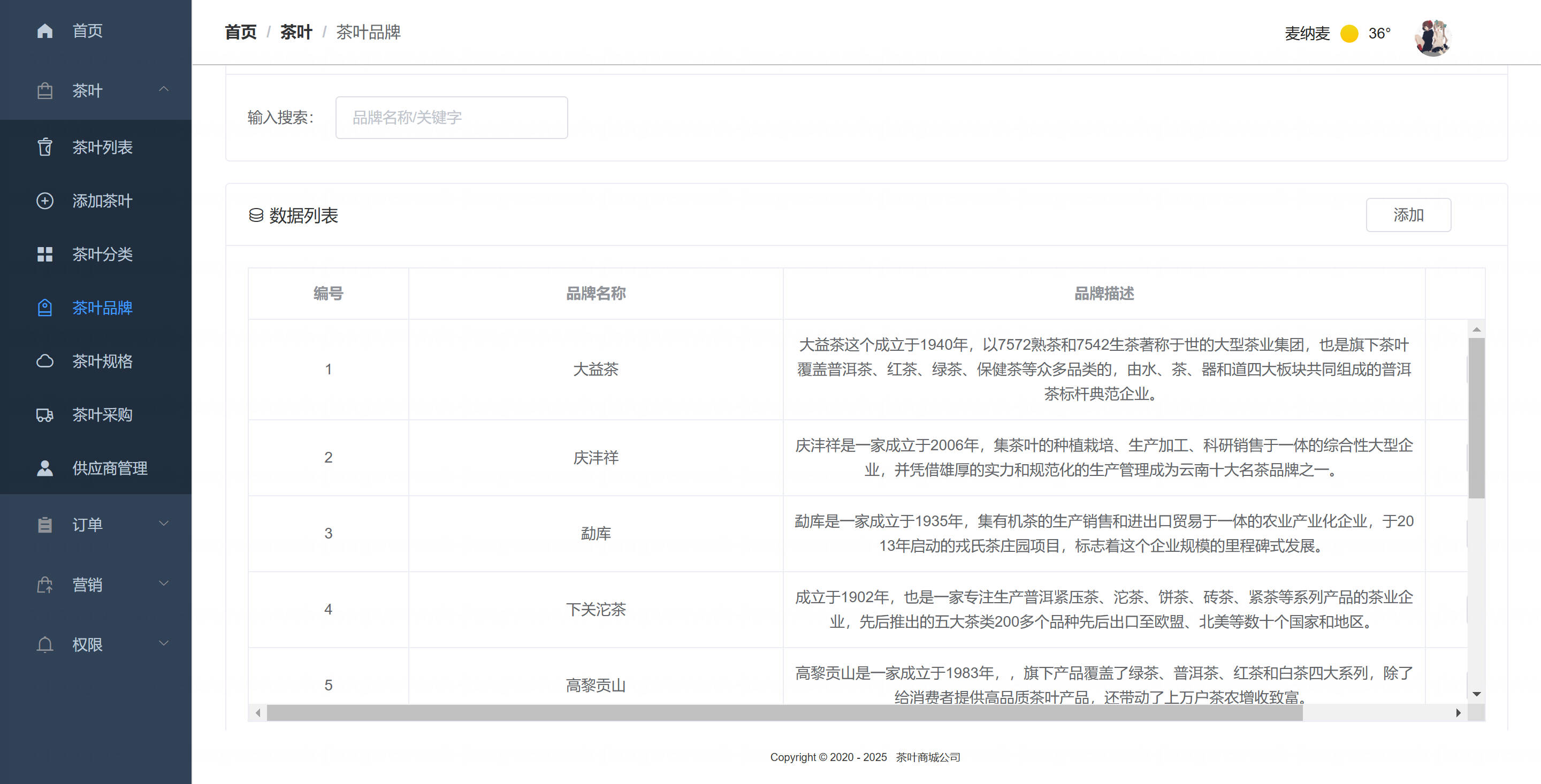Click the yellow weather sun icon

click(1349, 34)
